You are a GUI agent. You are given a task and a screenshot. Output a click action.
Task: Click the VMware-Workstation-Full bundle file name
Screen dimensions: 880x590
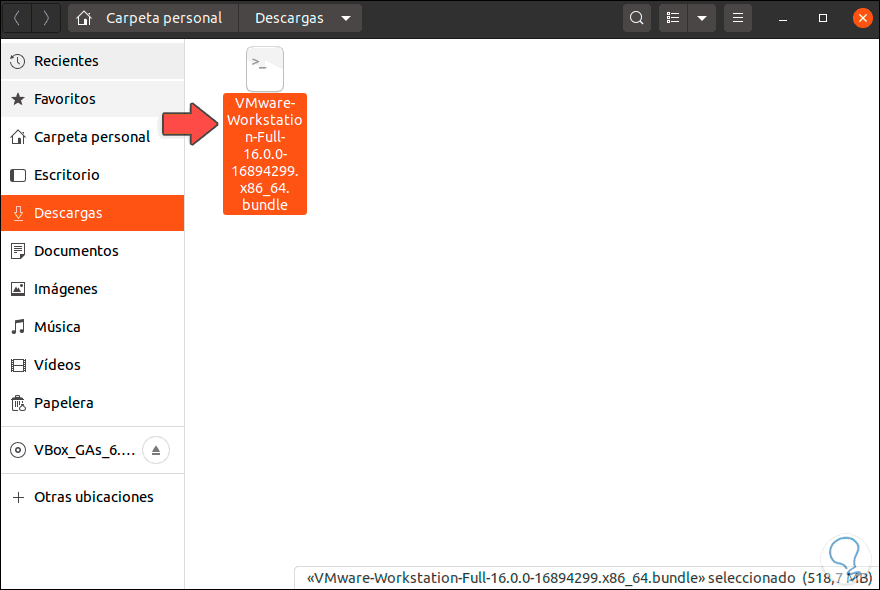coord(265,154)
